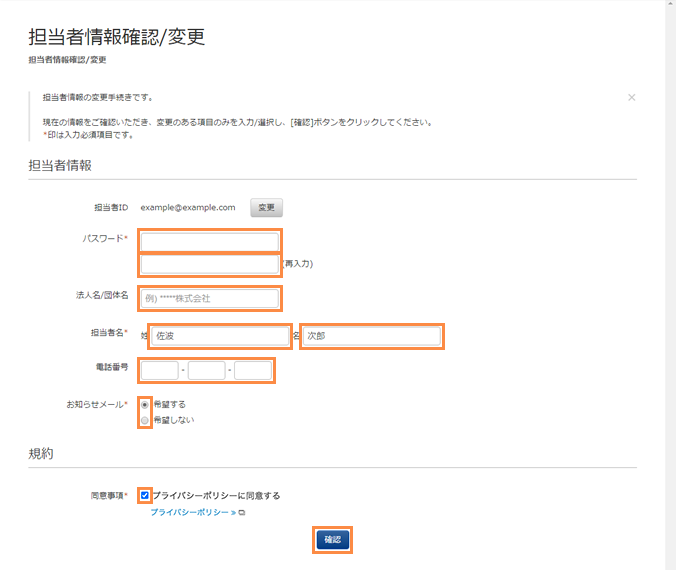Click the vertical scrollbar on the right
Screen dimensions: 676x570
click(670, 285)
